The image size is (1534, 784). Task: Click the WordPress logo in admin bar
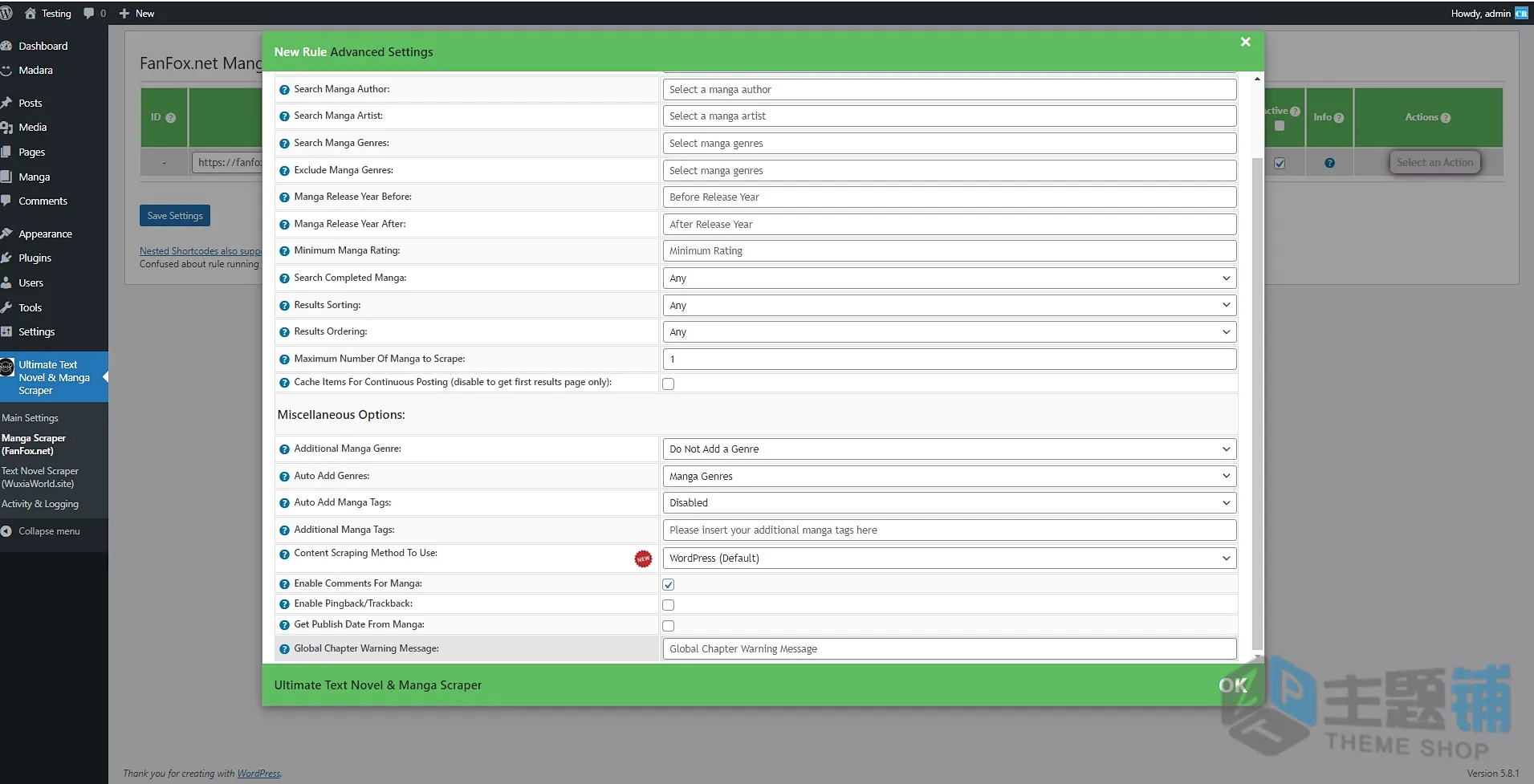(x=6, y=13)
